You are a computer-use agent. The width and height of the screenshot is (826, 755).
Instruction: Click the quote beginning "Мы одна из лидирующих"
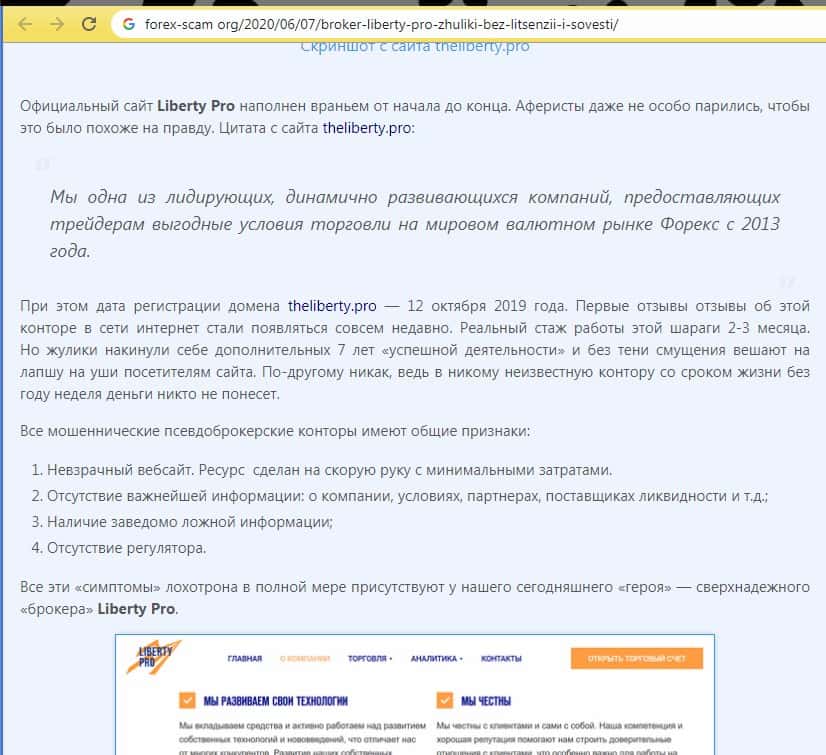415,224
